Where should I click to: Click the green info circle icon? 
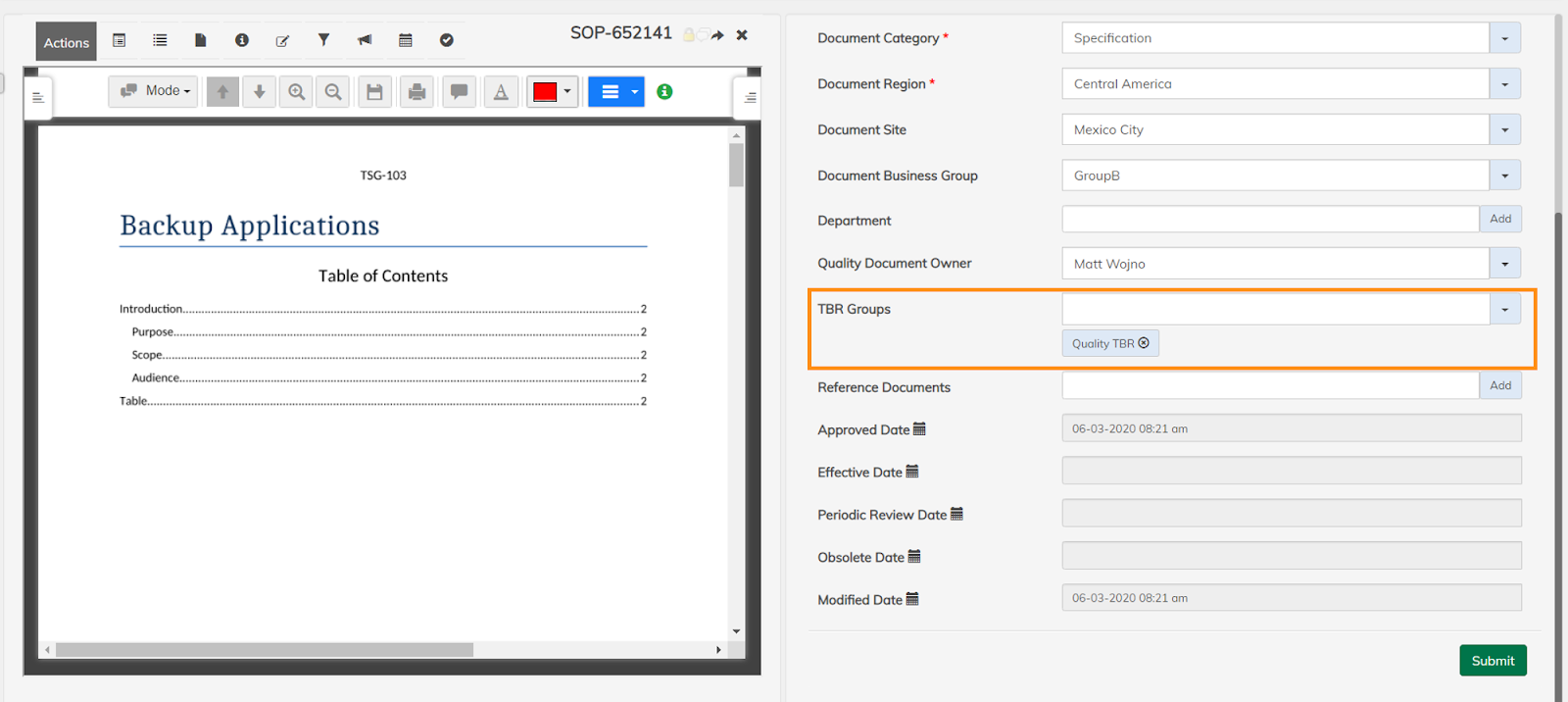[664, 91]
